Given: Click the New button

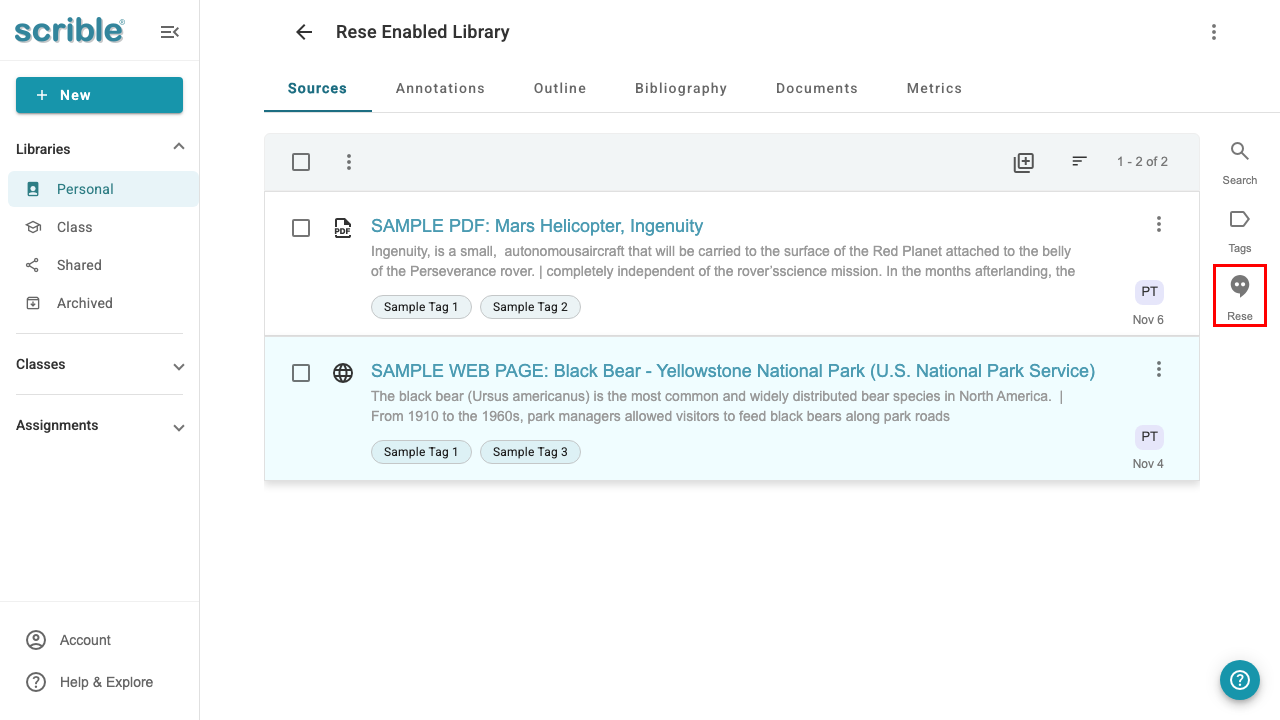Looking at the screenshot, I should (99, 95).
